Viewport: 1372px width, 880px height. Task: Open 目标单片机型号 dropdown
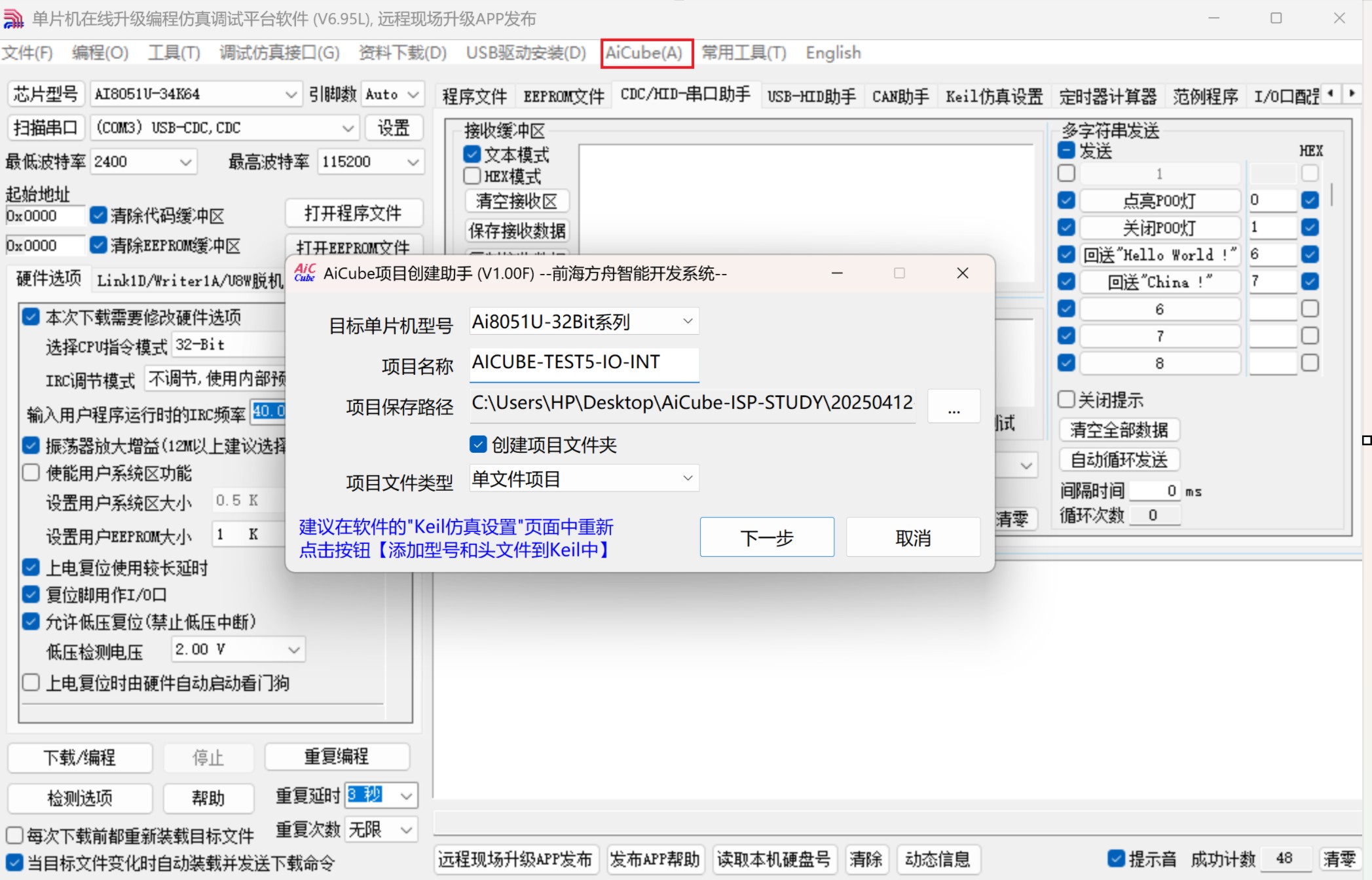(584, 321)
